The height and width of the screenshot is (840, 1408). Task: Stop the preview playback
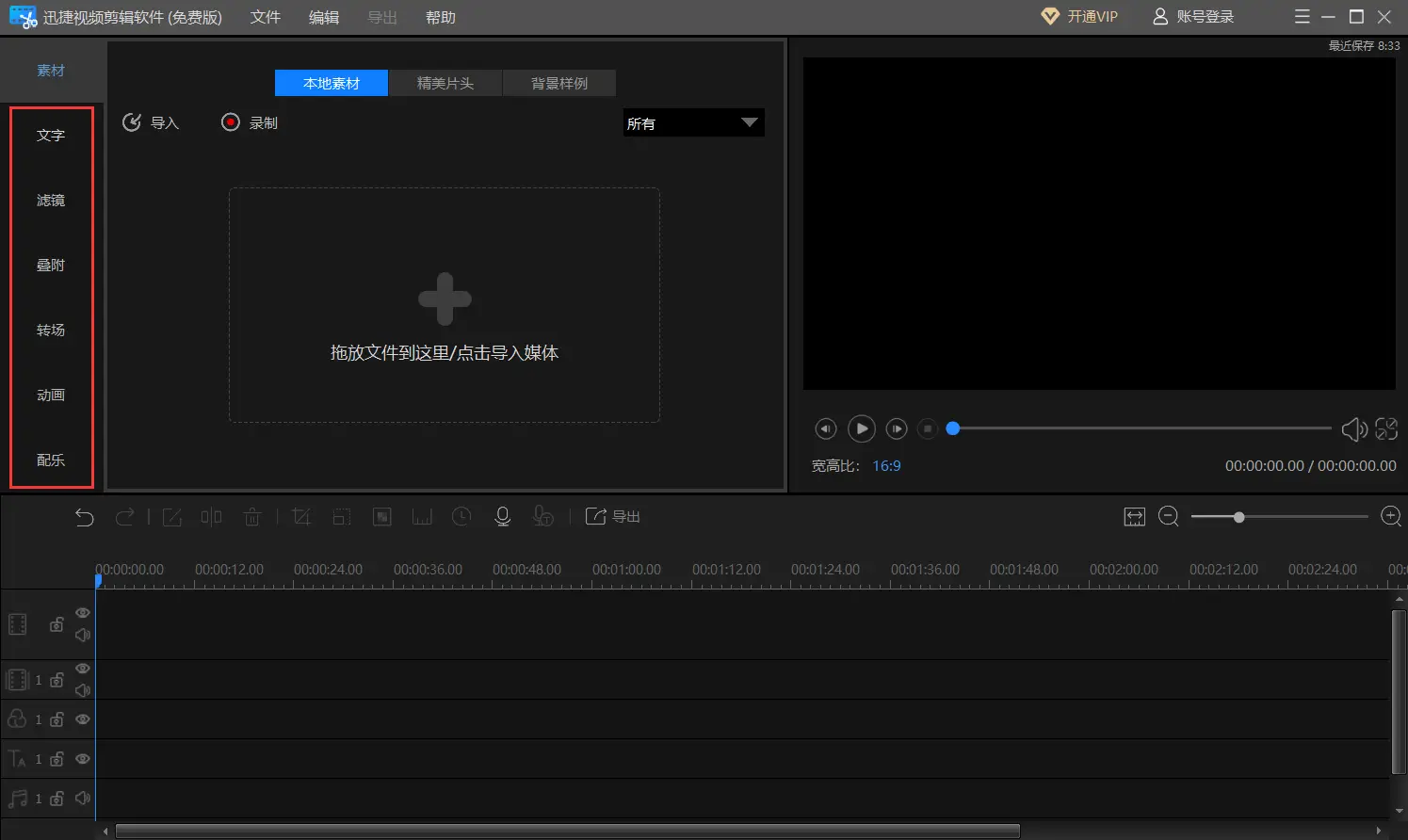pos(928,428)
